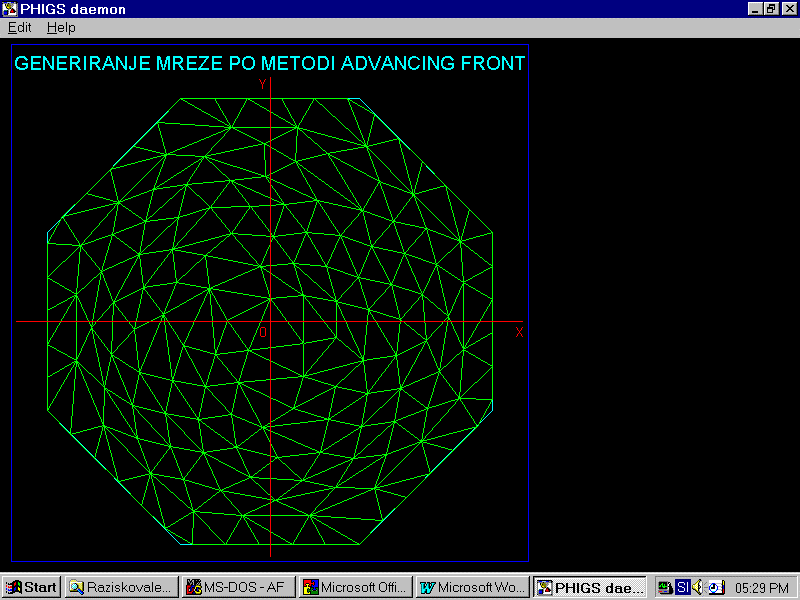Screen dimensions: 800x600
Task: Click the red X axis label
Action: [x=519, y=333]
